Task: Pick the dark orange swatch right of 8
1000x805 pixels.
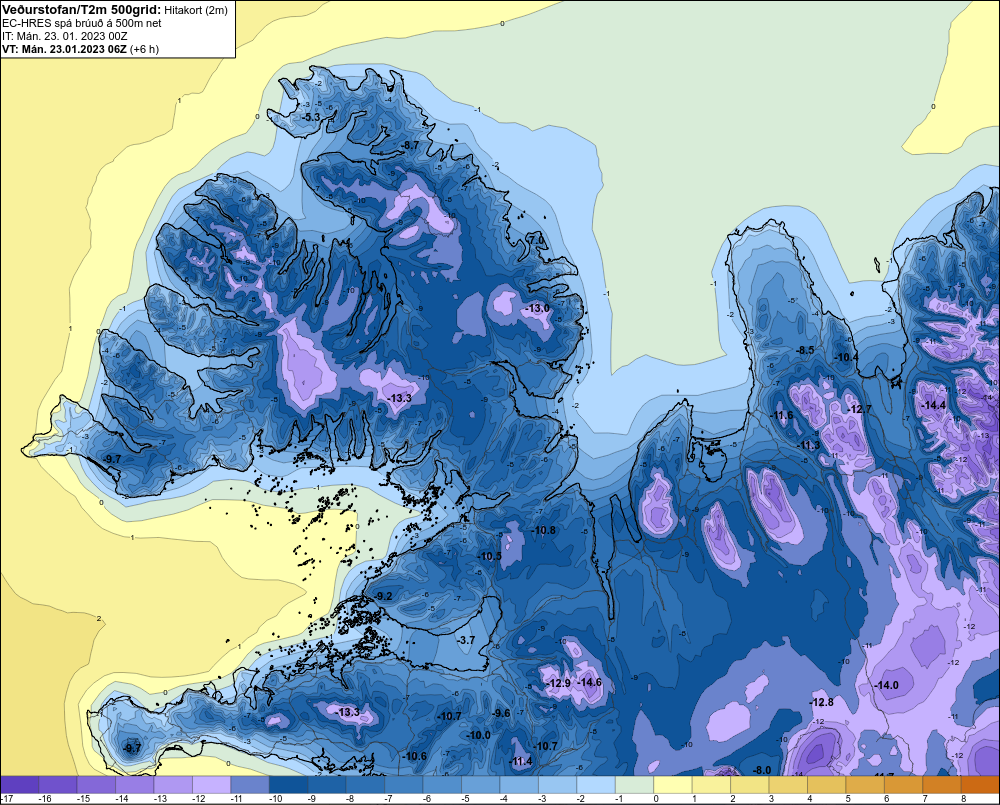Action: (980, 785)
